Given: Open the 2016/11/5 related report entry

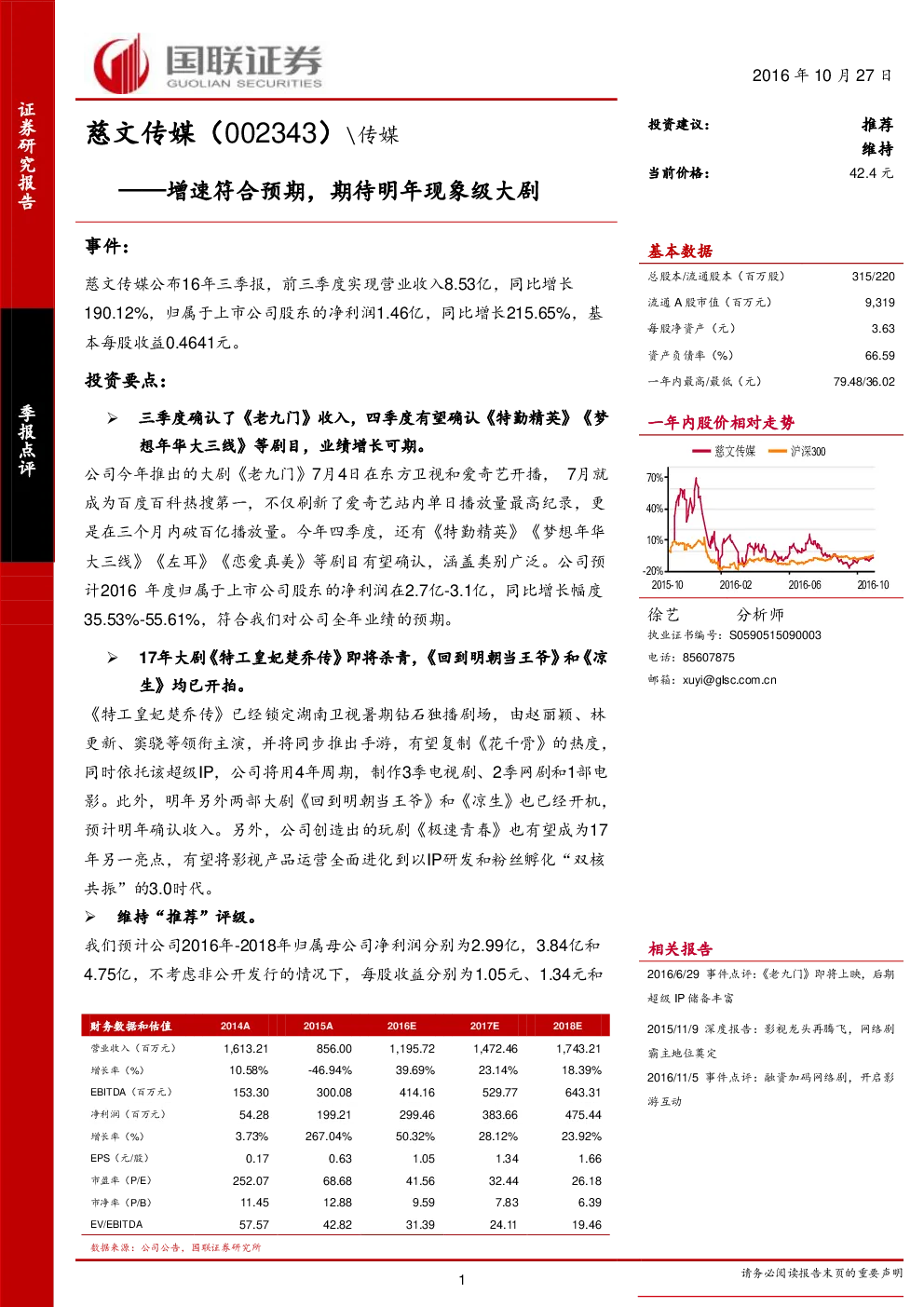Looking at the screenshot, I should pyautogui.click(x=770, y=1089).
